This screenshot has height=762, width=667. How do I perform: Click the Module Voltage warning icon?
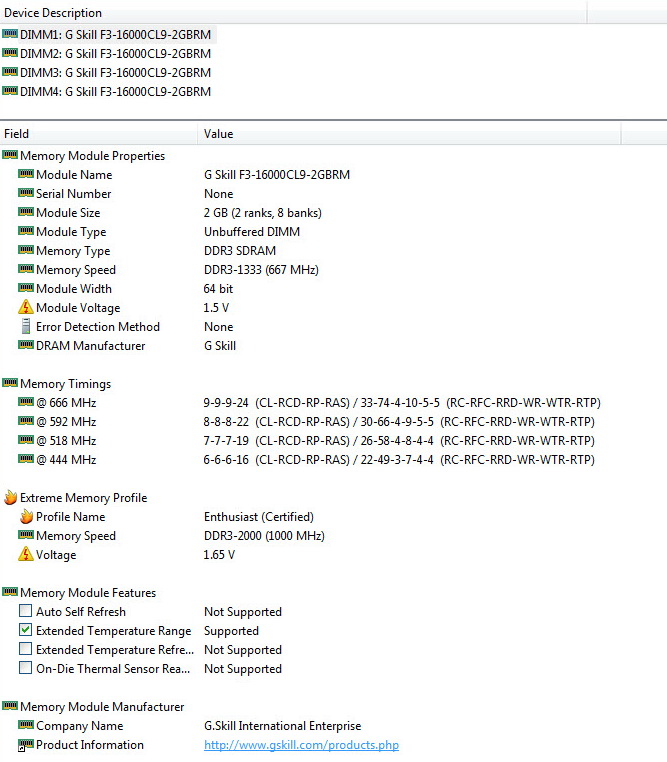(26, 307)
